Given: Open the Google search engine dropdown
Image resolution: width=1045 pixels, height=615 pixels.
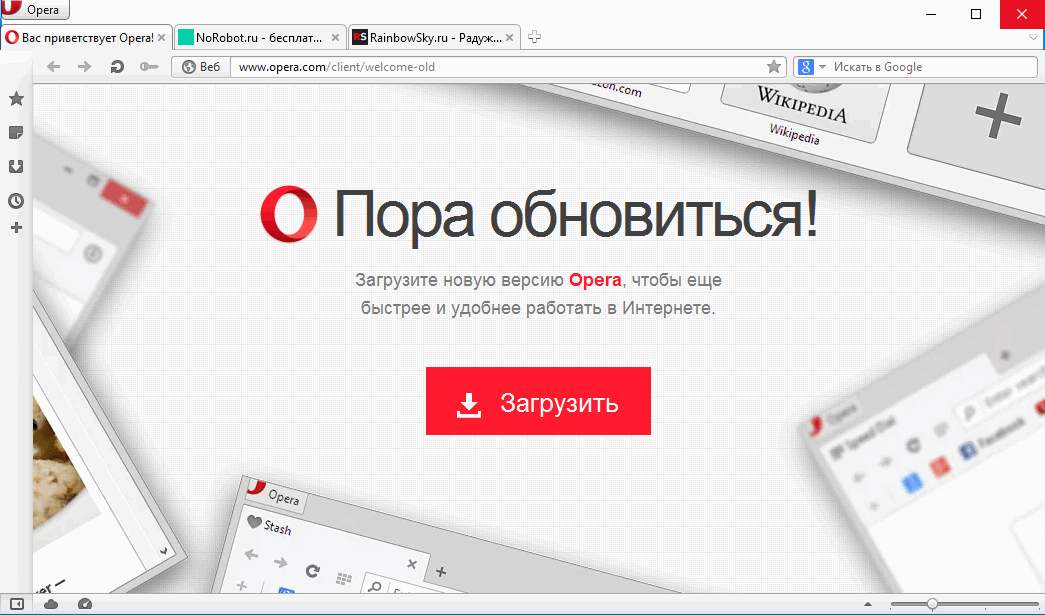Looking at the screenshot, I should [x=812, y=67].
